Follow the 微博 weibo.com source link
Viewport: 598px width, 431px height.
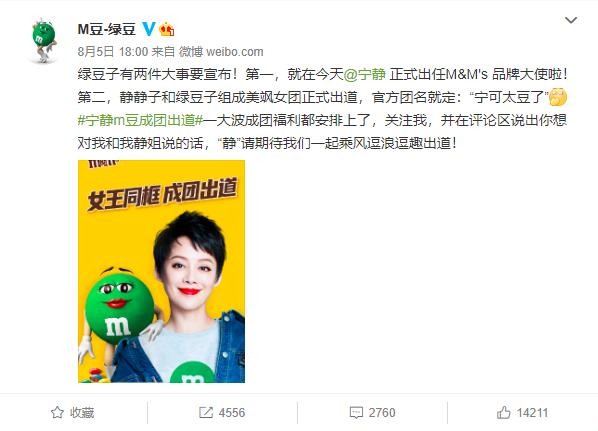[x=221, y=51]
